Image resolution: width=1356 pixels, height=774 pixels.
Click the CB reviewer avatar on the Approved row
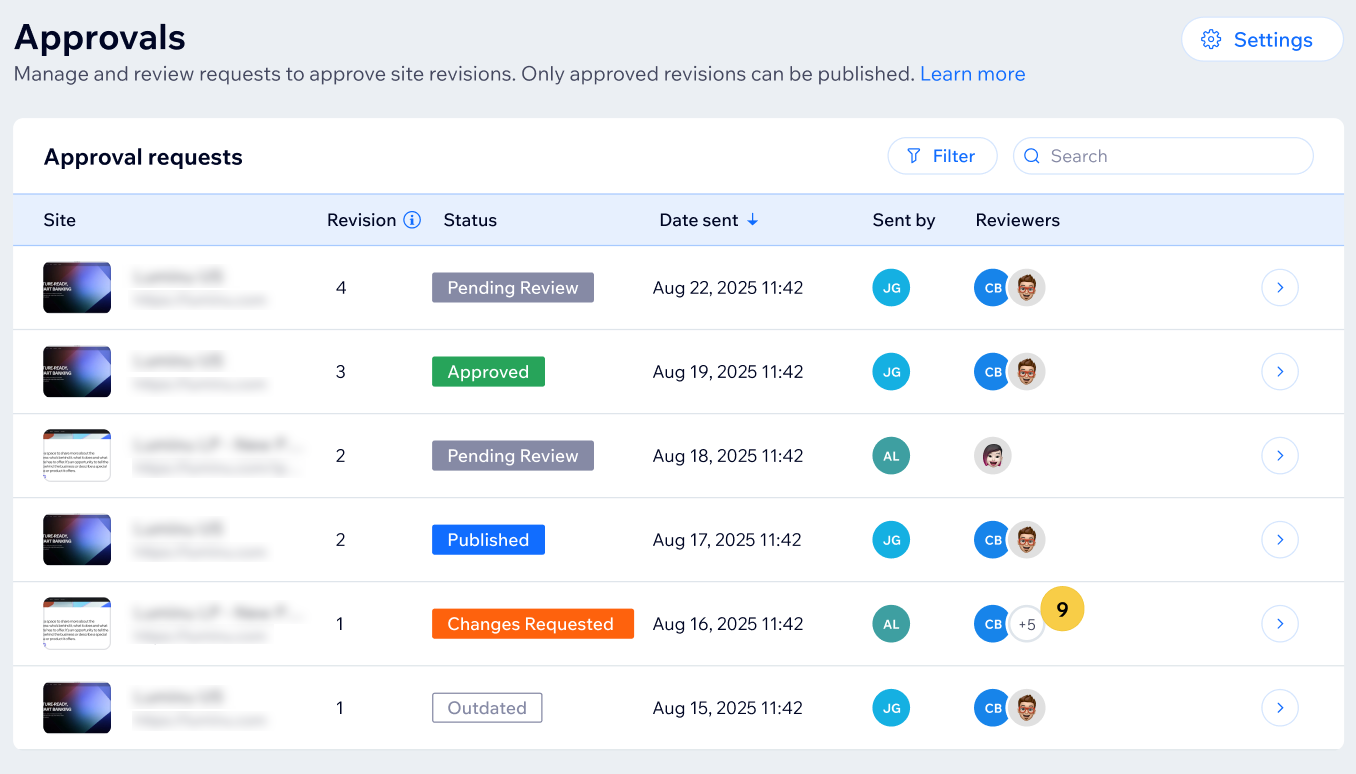coord(991,371)
